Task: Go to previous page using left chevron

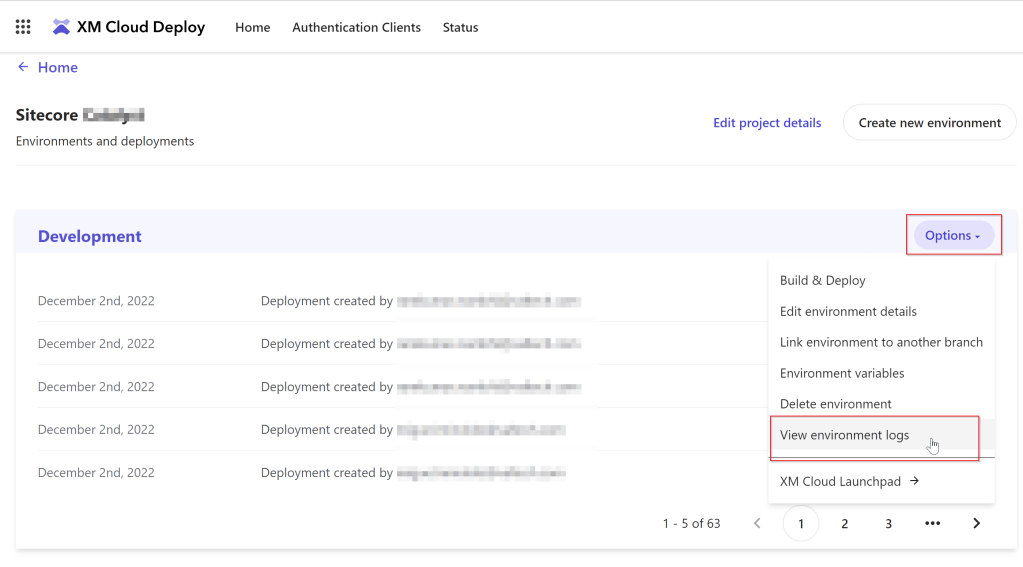Action: click(x=757, y=523)
